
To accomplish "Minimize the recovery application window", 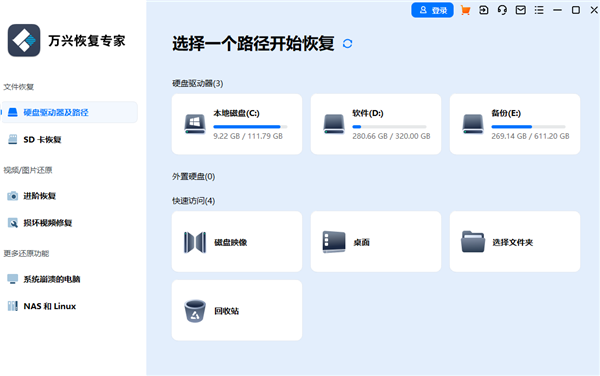I will tap(558, 10).
